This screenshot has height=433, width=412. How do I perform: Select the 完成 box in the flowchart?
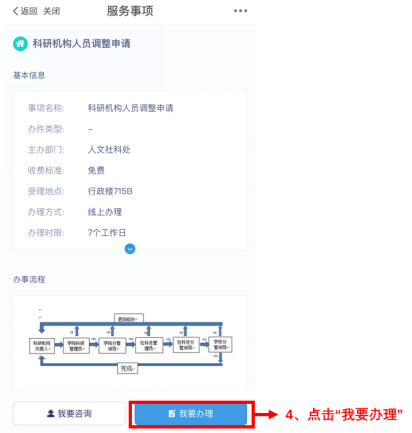click(x=127, y=368)
